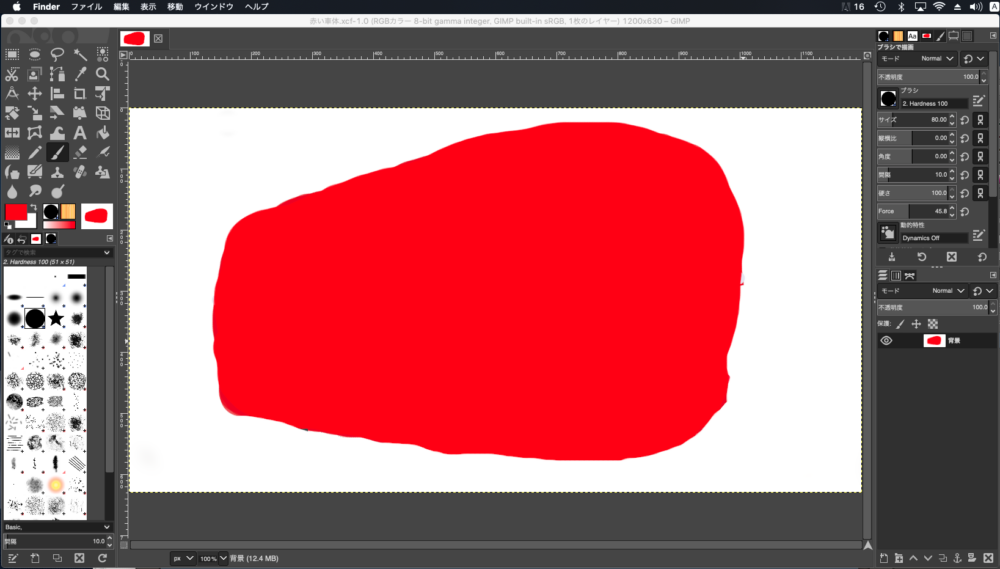Pick the Zoom magnifier tool

tap(102, 74)
